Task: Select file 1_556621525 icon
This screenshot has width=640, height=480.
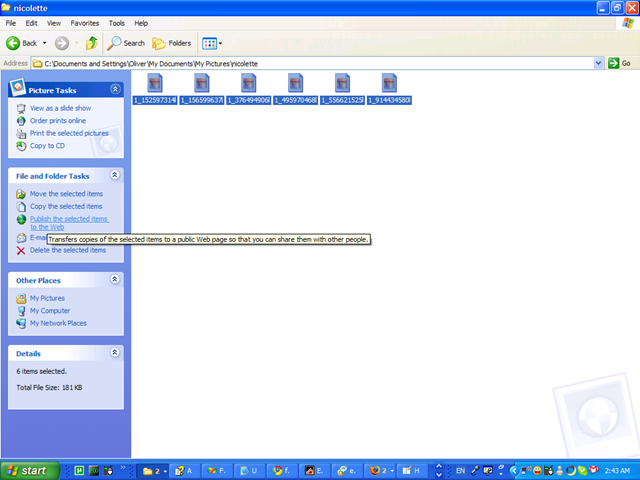Action: (342, 83)
